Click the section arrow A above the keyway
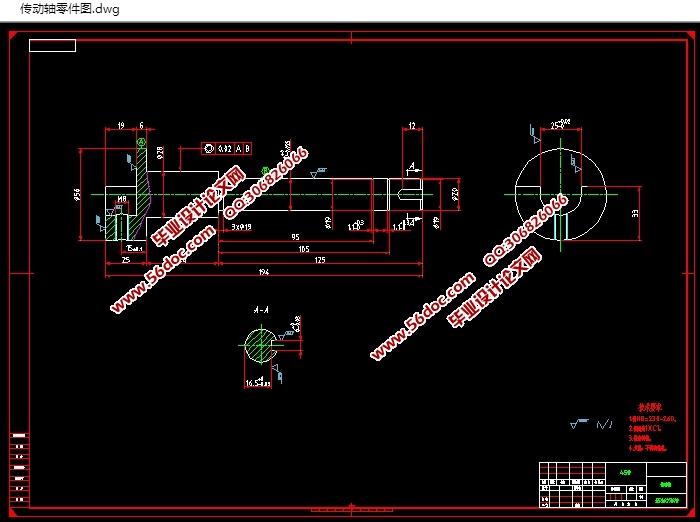This screenshot has width=700, height=522. [x=412, y=168]
